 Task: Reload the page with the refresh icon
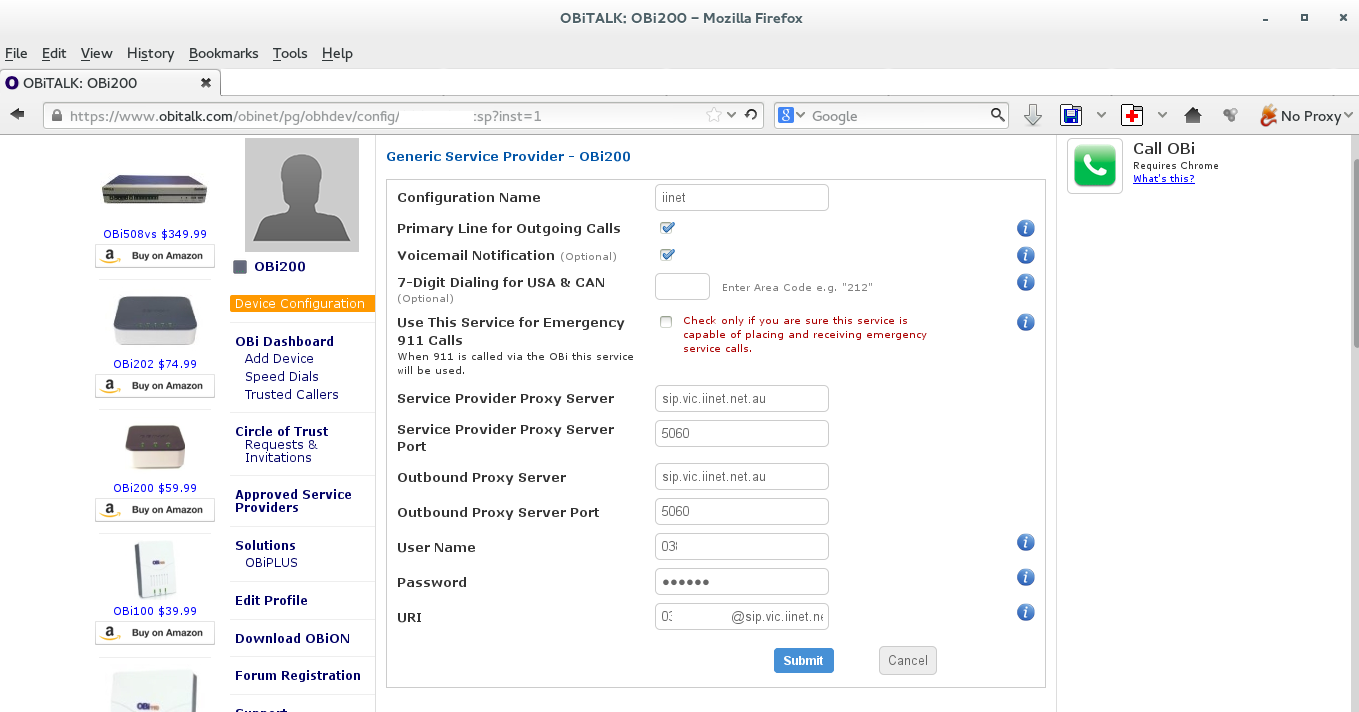point(751,116)
